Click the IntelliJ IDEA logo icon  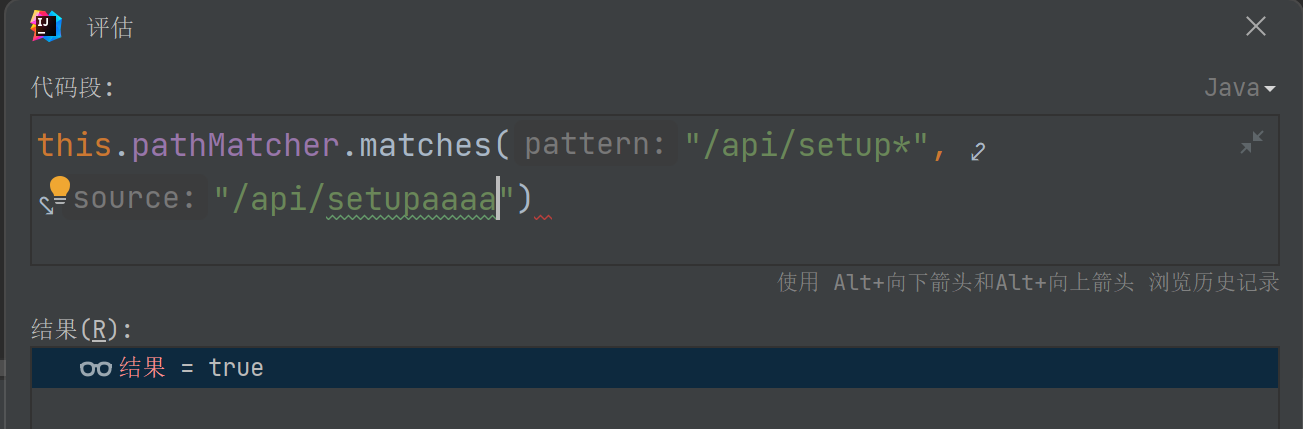(x=46, y=26)
